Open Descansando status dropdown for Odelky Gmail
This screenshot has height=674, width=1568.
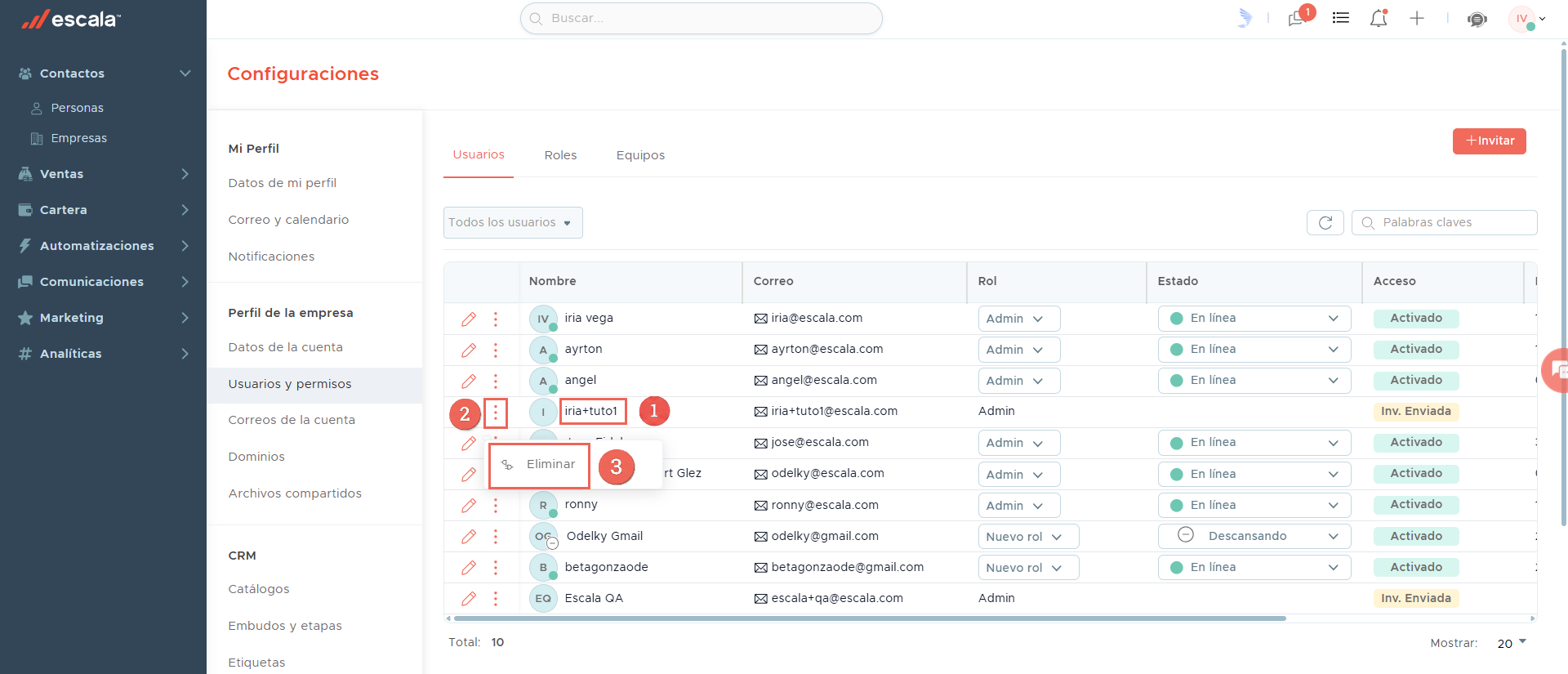[1254, 537]
